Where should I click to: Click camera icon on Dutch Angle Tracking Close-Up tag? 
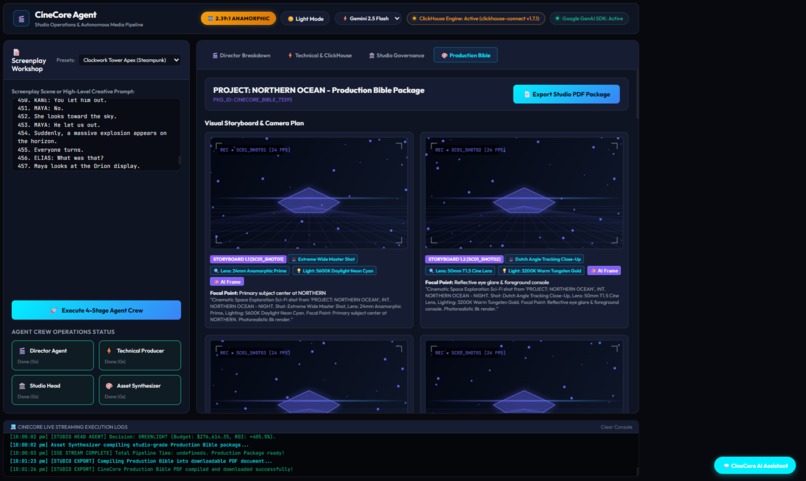[x=511, y=260]
